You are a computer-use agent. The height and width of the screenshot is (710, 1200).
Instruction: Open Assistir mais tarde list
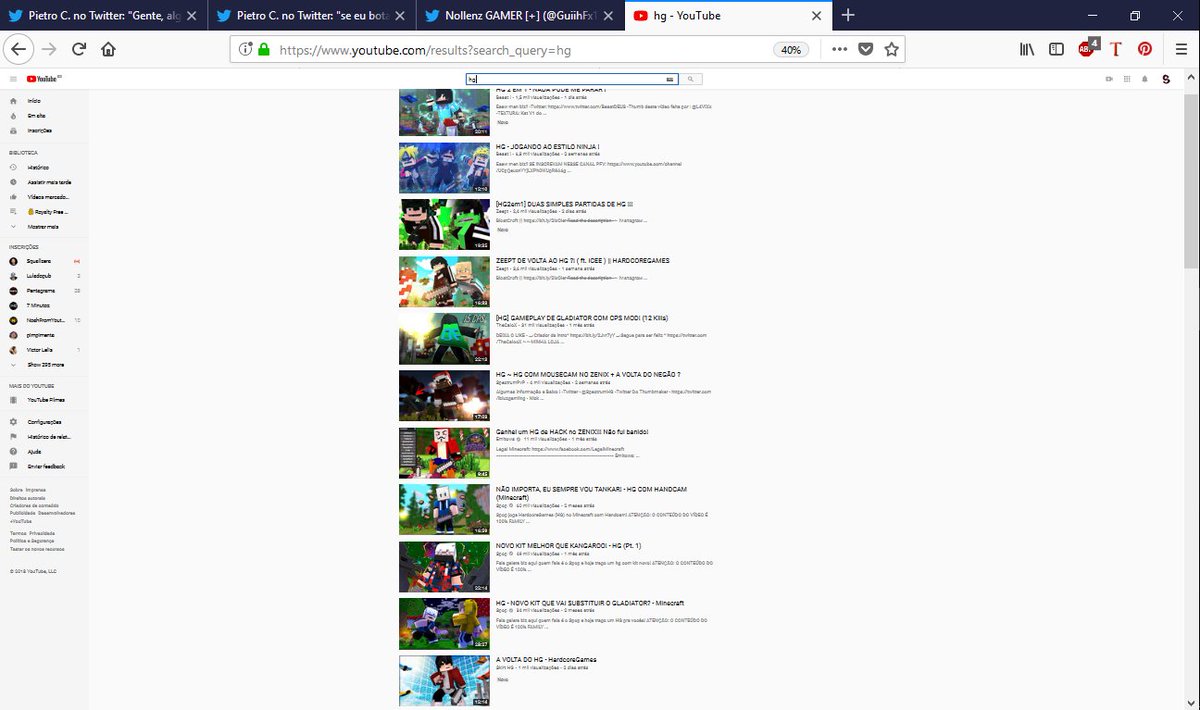click(48, 182)
